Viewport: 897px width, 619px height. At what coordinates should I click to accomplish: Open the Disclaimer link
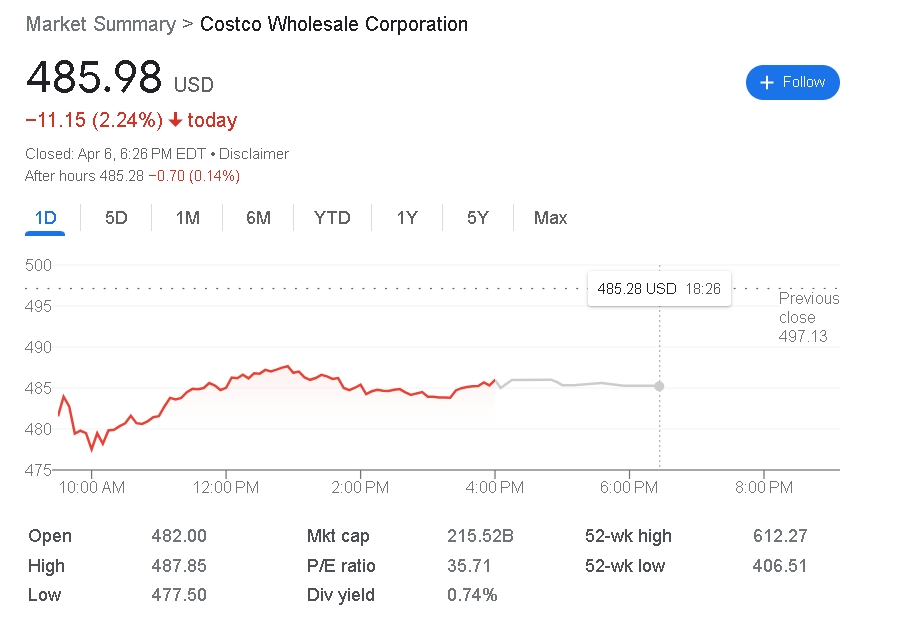tap(254, 154)
